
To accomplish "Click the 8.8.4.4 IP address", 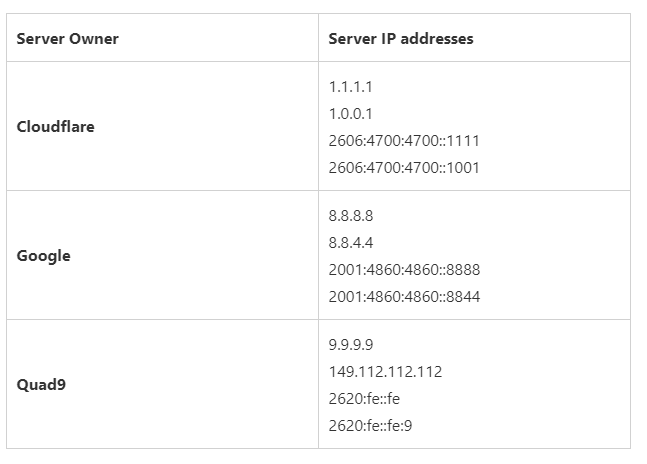I will click(x=351, y=243).
